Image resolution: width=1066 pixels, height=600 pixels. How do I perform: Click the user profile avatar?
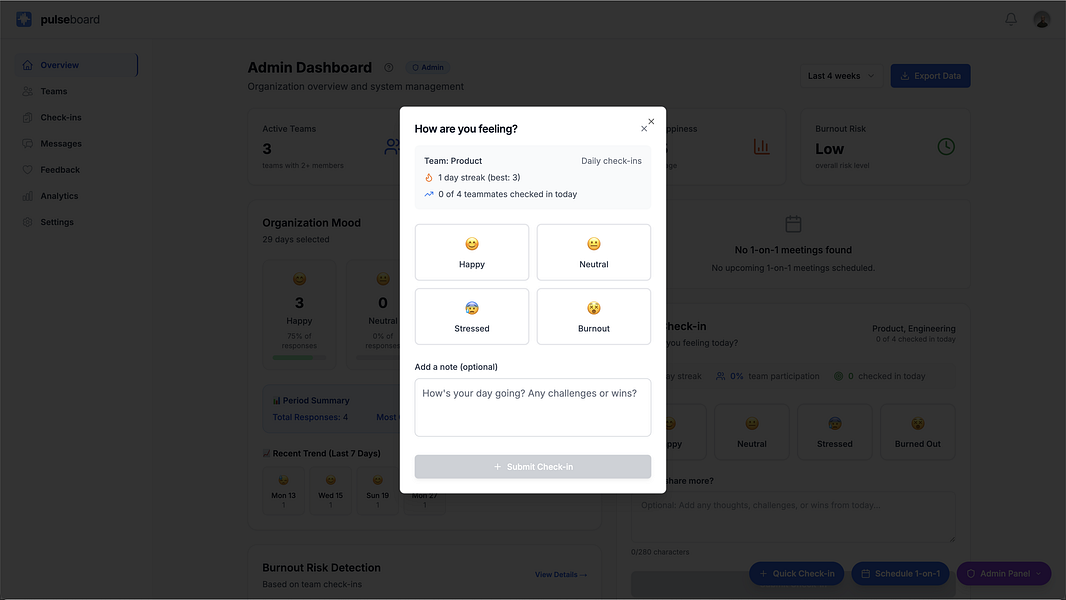click(x=1042, y=19)
